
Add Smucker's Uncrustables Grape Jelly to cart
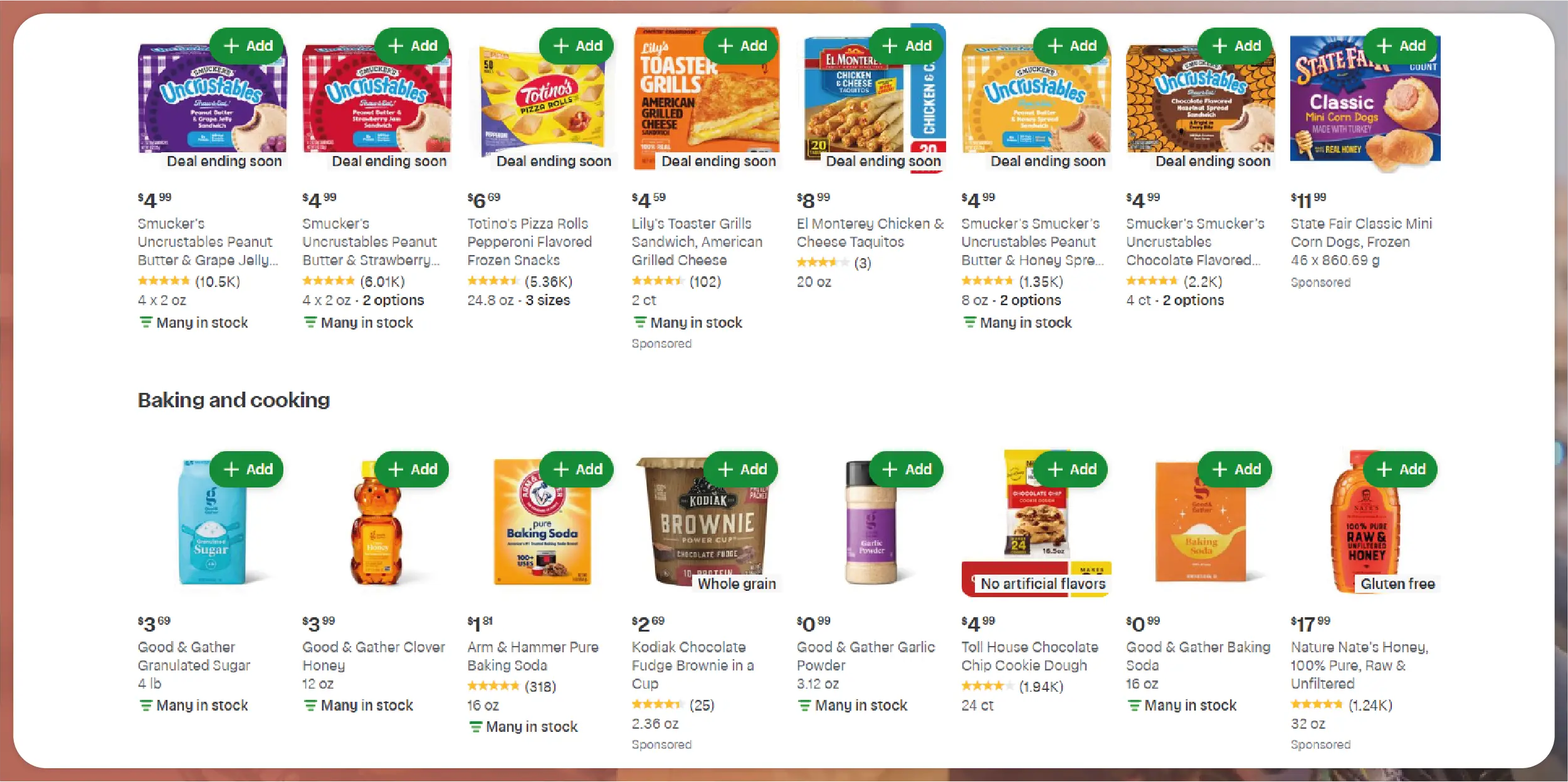pos(246,46)
